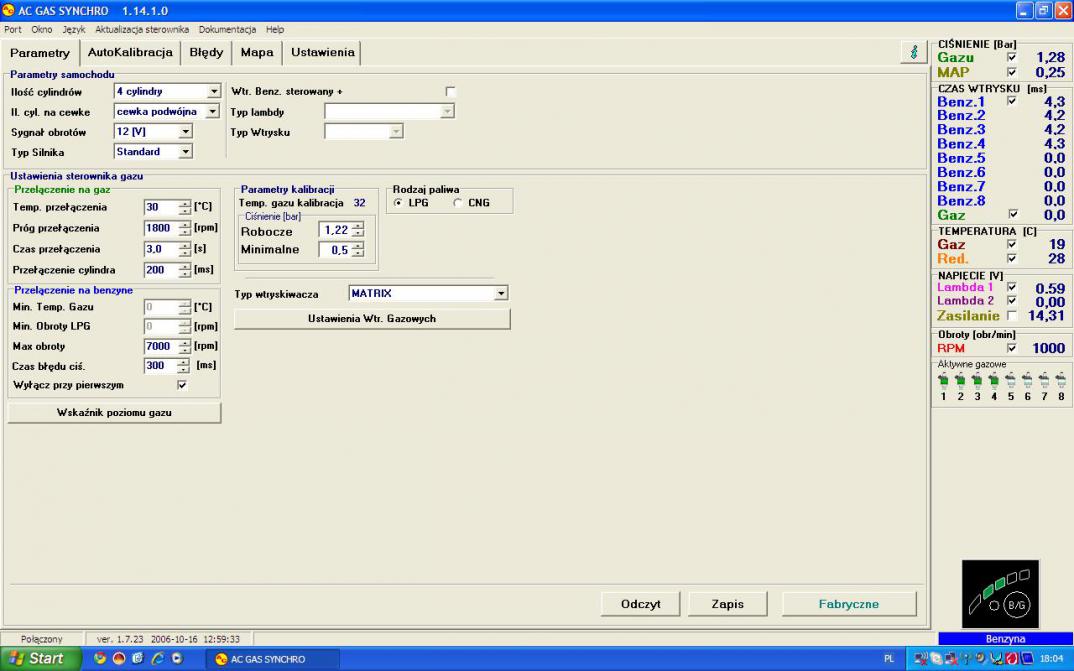Open Internet Explorer from quick launch

(x=158, y=659)
